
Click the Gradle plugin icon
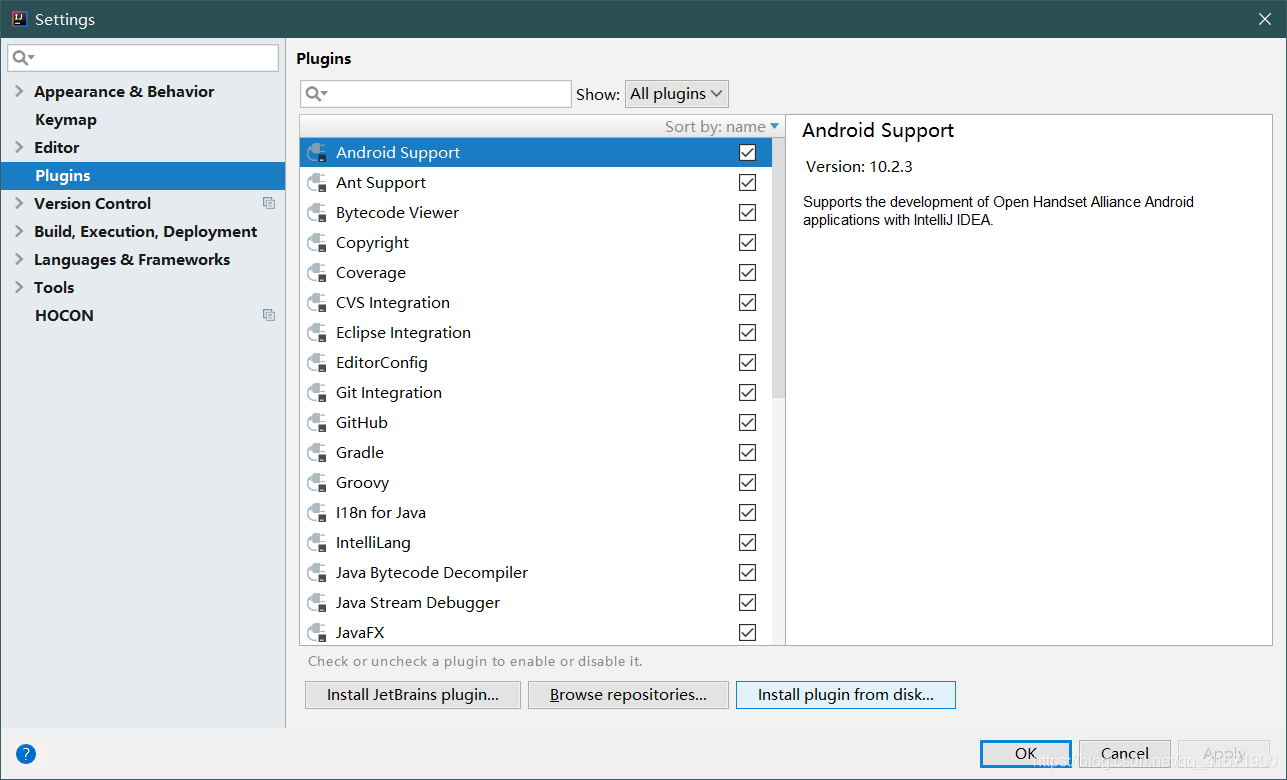click(318, 453)
